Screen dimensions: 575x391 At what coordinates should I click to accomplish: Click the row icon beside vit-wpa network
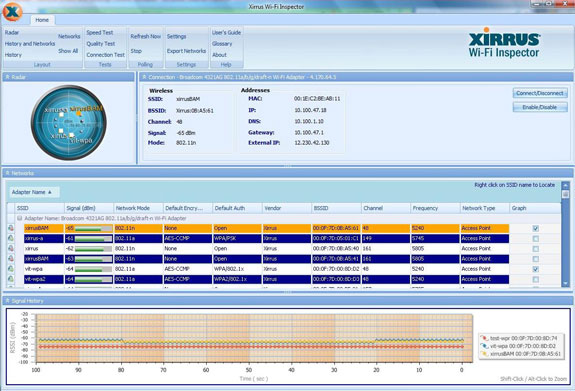[x=11, y=269]
